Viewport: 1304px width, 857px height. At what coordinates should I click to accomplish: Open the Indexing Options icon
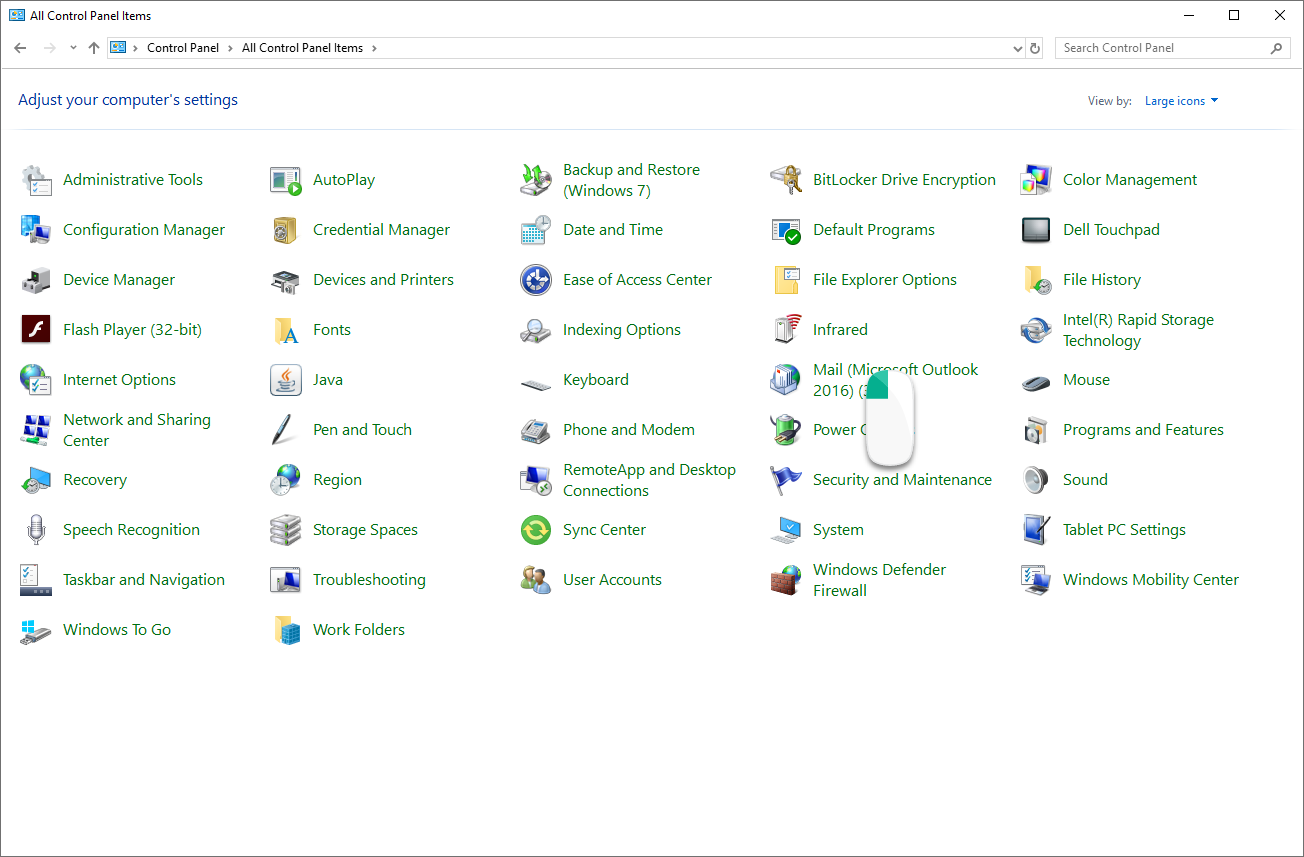536,330
